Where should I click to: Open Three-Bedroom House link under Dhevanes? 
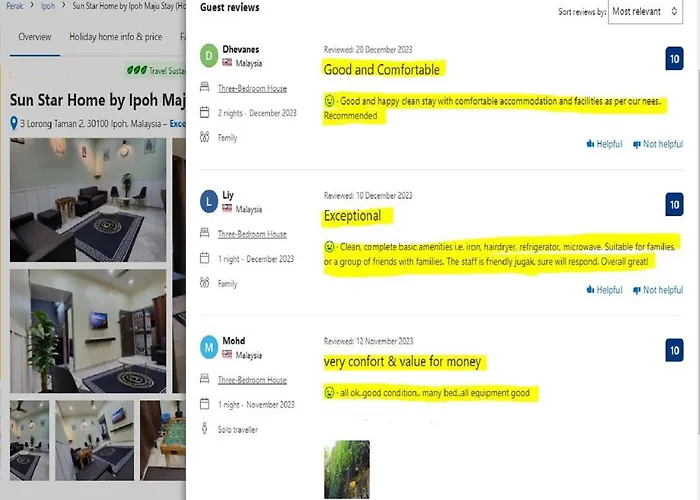(x=252, y=88)
